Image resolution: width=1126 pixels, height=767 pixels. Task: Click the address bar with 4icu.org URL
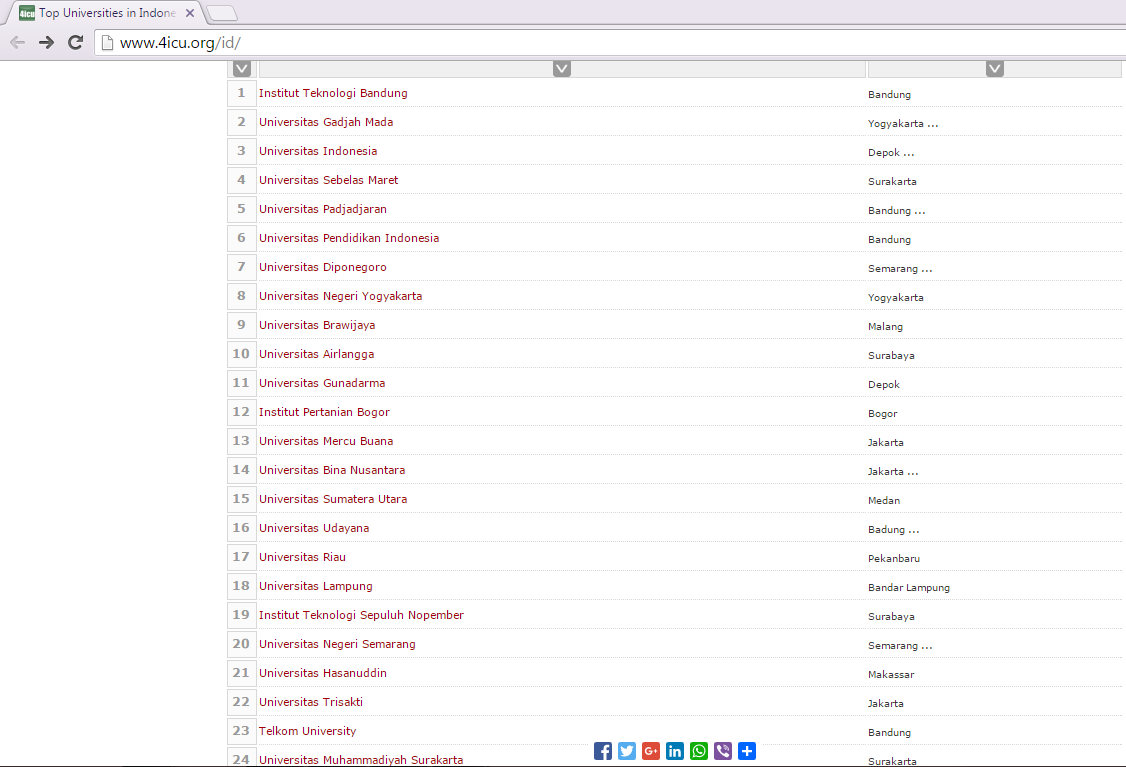[x=610, y=42]
